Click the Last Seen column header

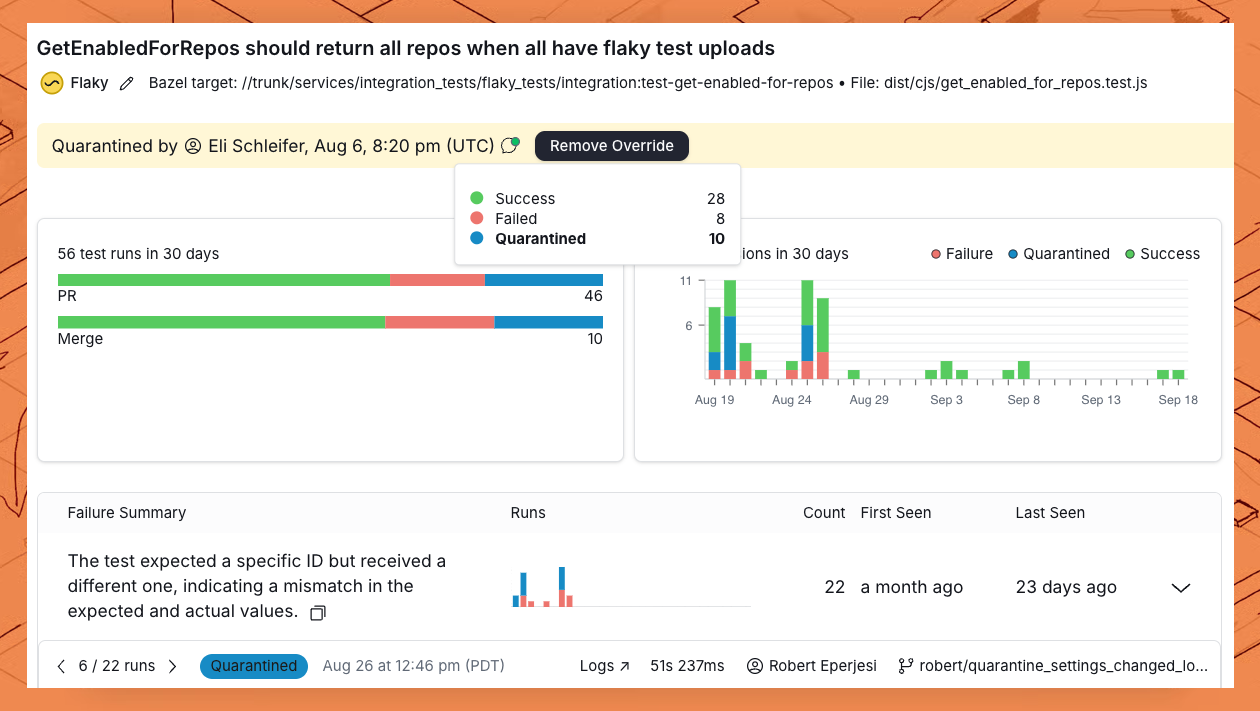point(1050,513)
